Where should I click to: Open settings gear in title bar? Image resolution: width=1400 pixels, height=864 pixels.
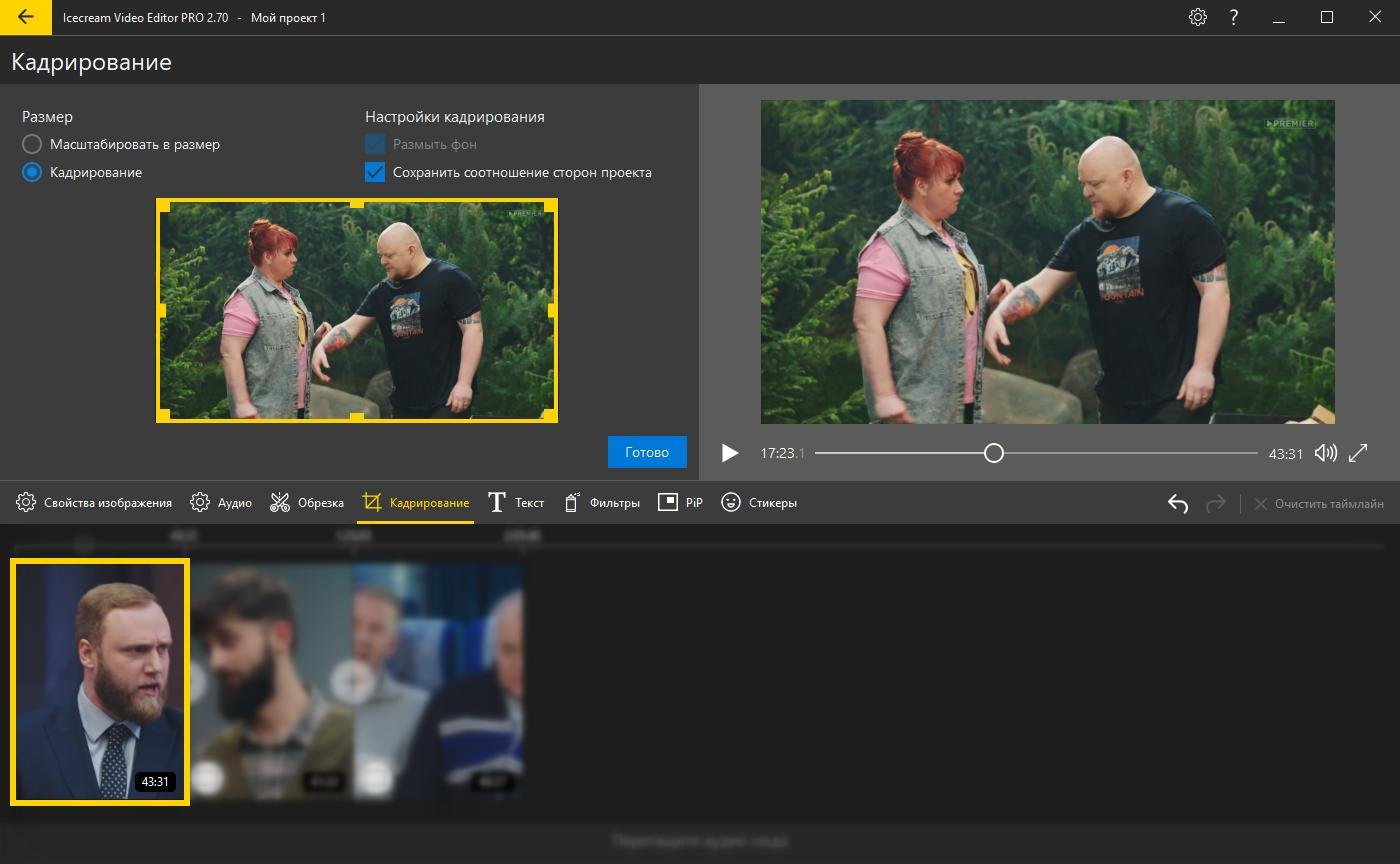pyautogui.click(x=1197, y=17)
